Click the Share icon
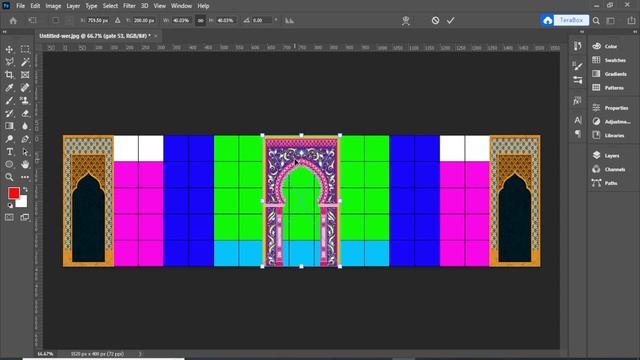This screenshot has height=360, width=640. click(x=631, y=20)
